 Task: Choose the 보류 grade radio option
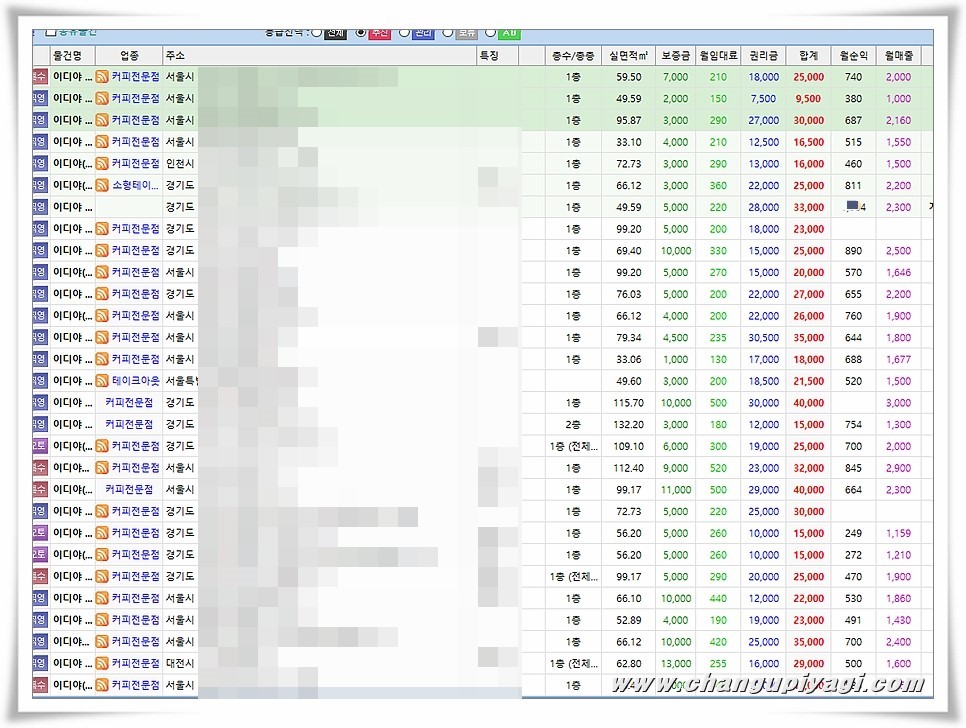[x=448, y=33]
